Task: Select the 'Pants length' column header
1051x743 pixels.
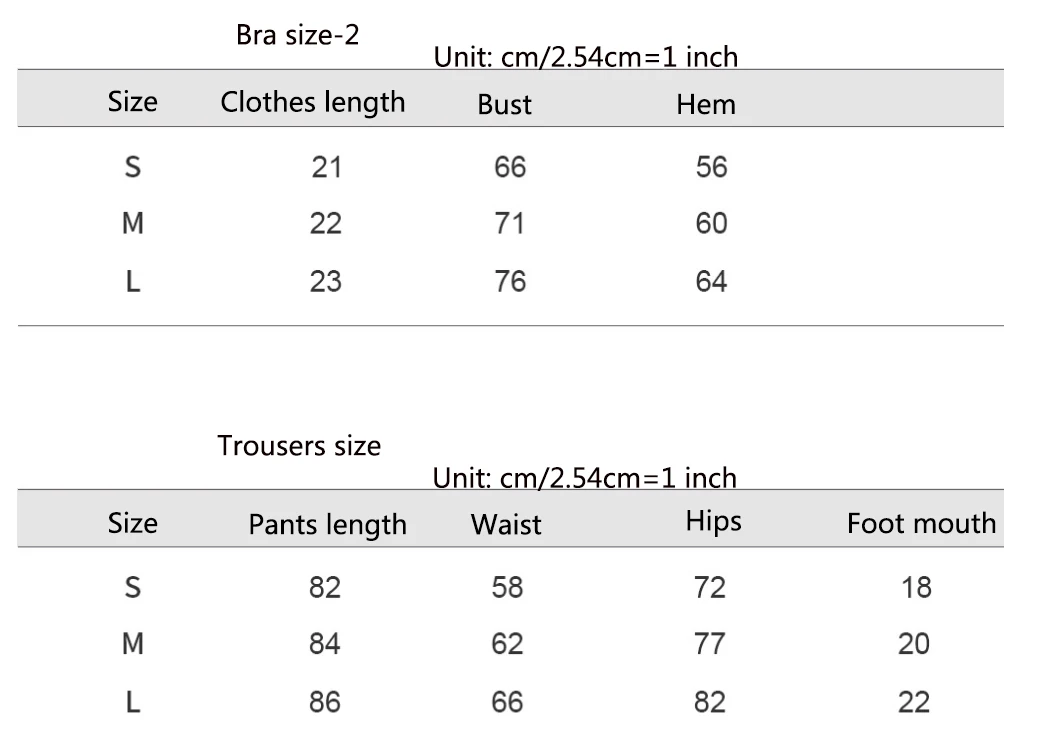Action: point(328,525)
